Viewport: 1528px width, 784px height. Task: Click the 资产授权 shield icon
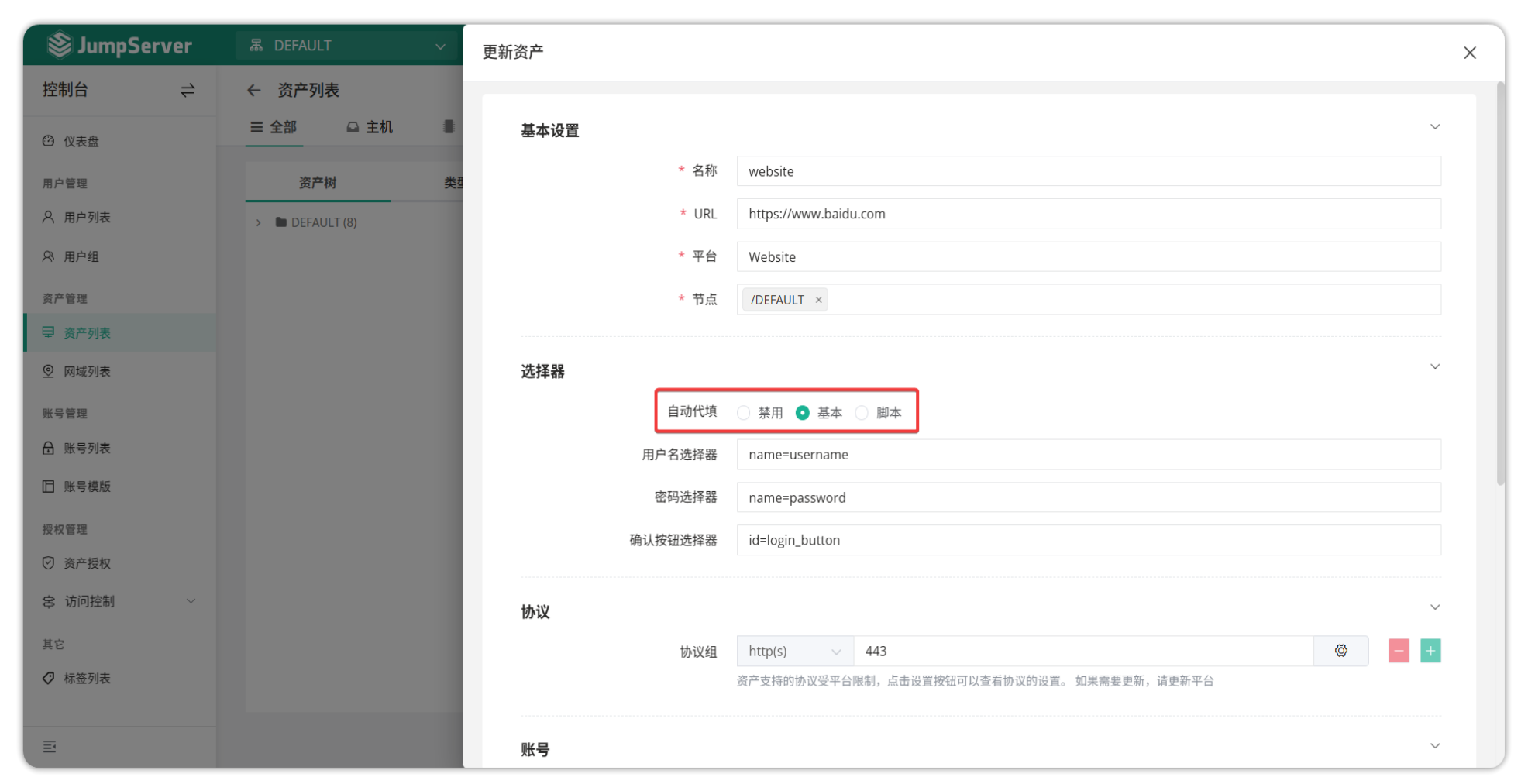click(x=49, y=563)
